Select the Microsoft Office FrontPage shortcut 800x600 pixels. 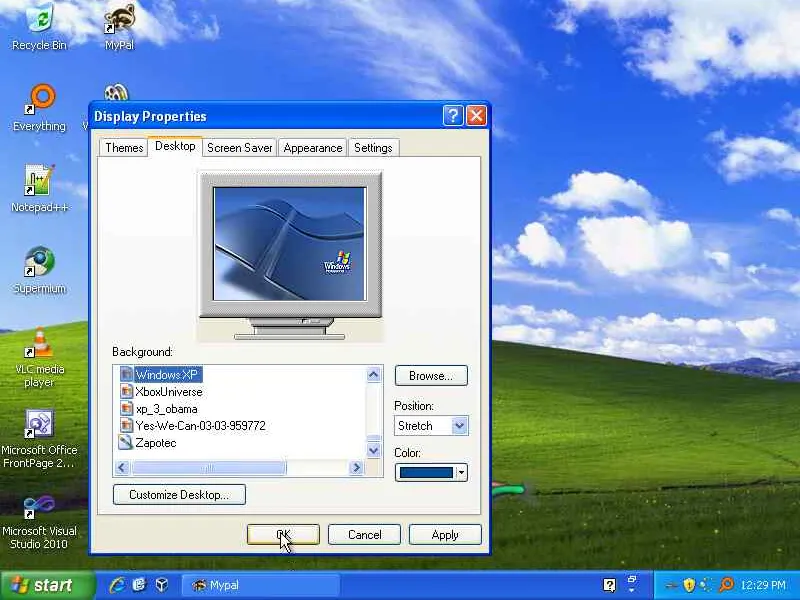(39, 438)
